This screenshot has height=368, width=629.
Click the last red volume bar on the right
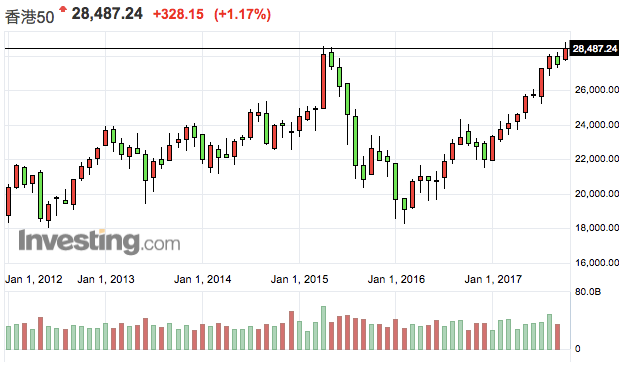pyautogui.click(x=558, y=337)
